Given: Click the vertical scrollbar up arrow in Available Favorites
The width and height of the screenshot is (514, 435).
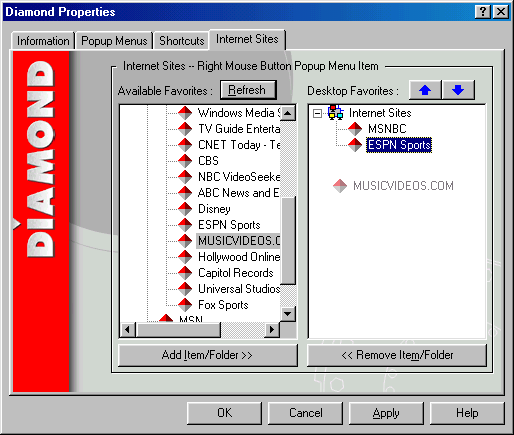Looking at the screenshot, I should pyautogui.click(x=288, y=113).
